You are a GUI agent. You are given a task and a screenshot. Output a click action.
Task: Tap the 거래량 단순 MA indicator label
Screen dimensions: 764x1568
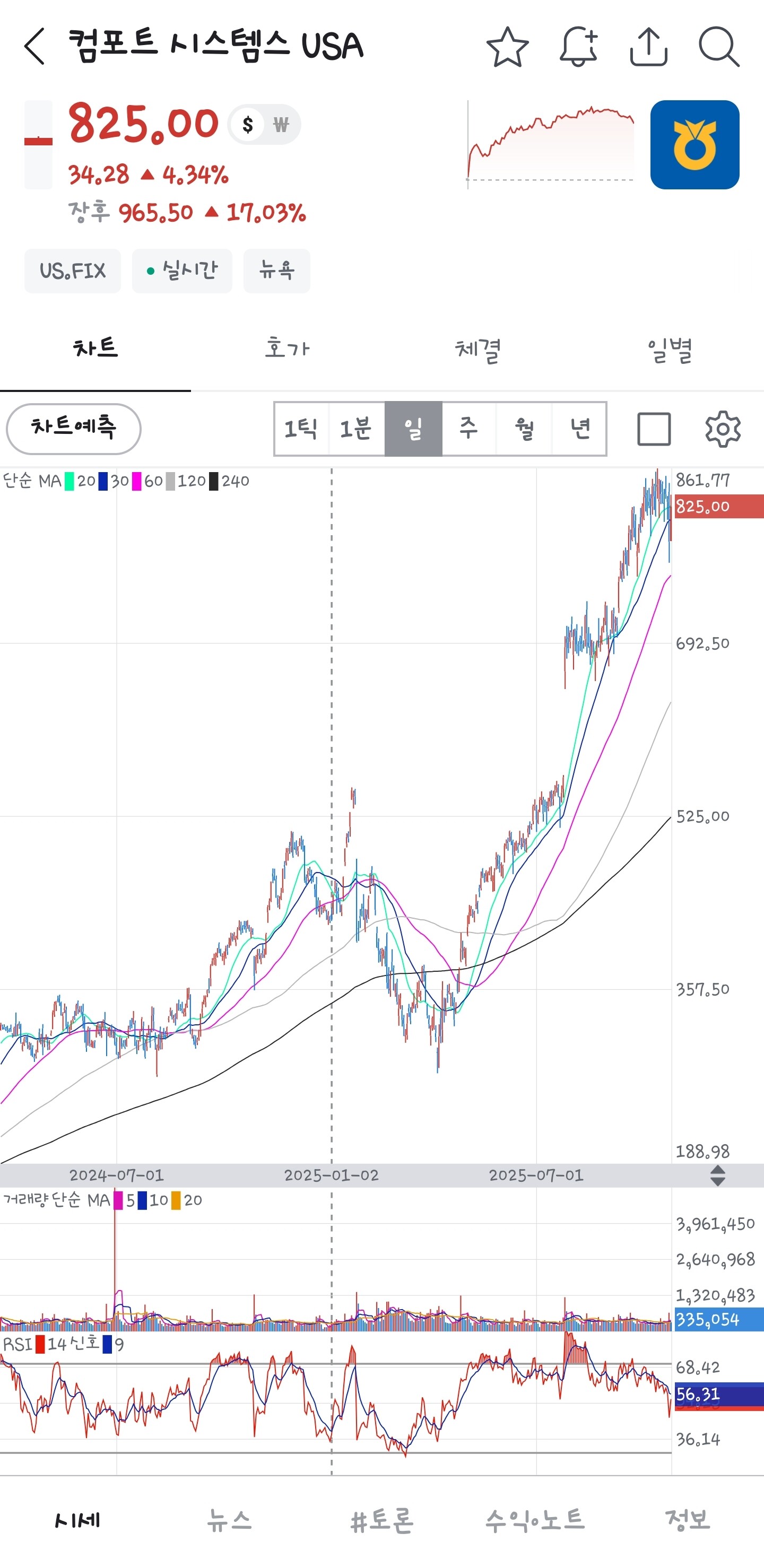57,1200
